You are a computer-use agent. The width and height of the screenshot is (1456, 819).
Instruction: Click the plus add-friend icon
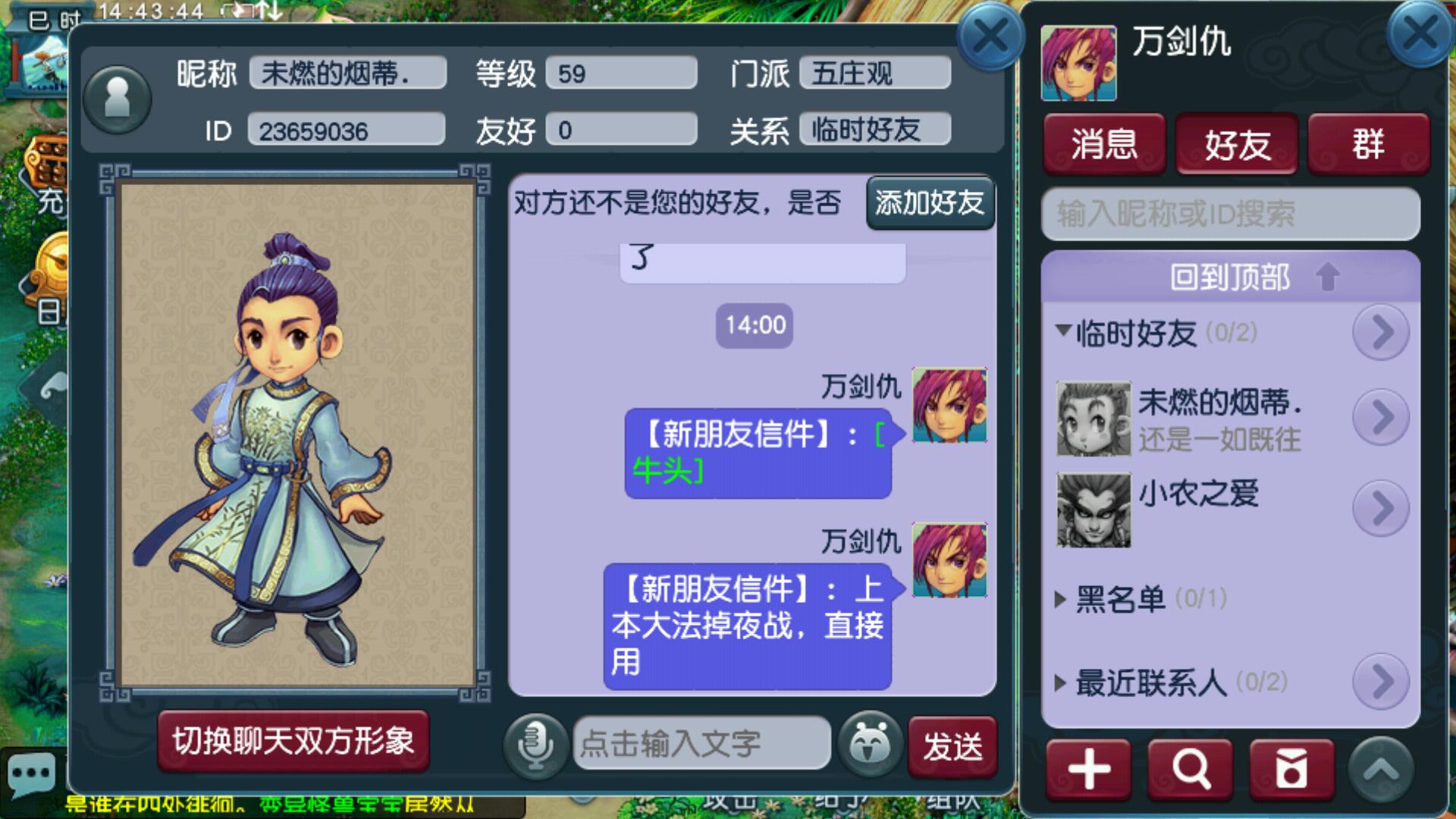coord(1089,770)
